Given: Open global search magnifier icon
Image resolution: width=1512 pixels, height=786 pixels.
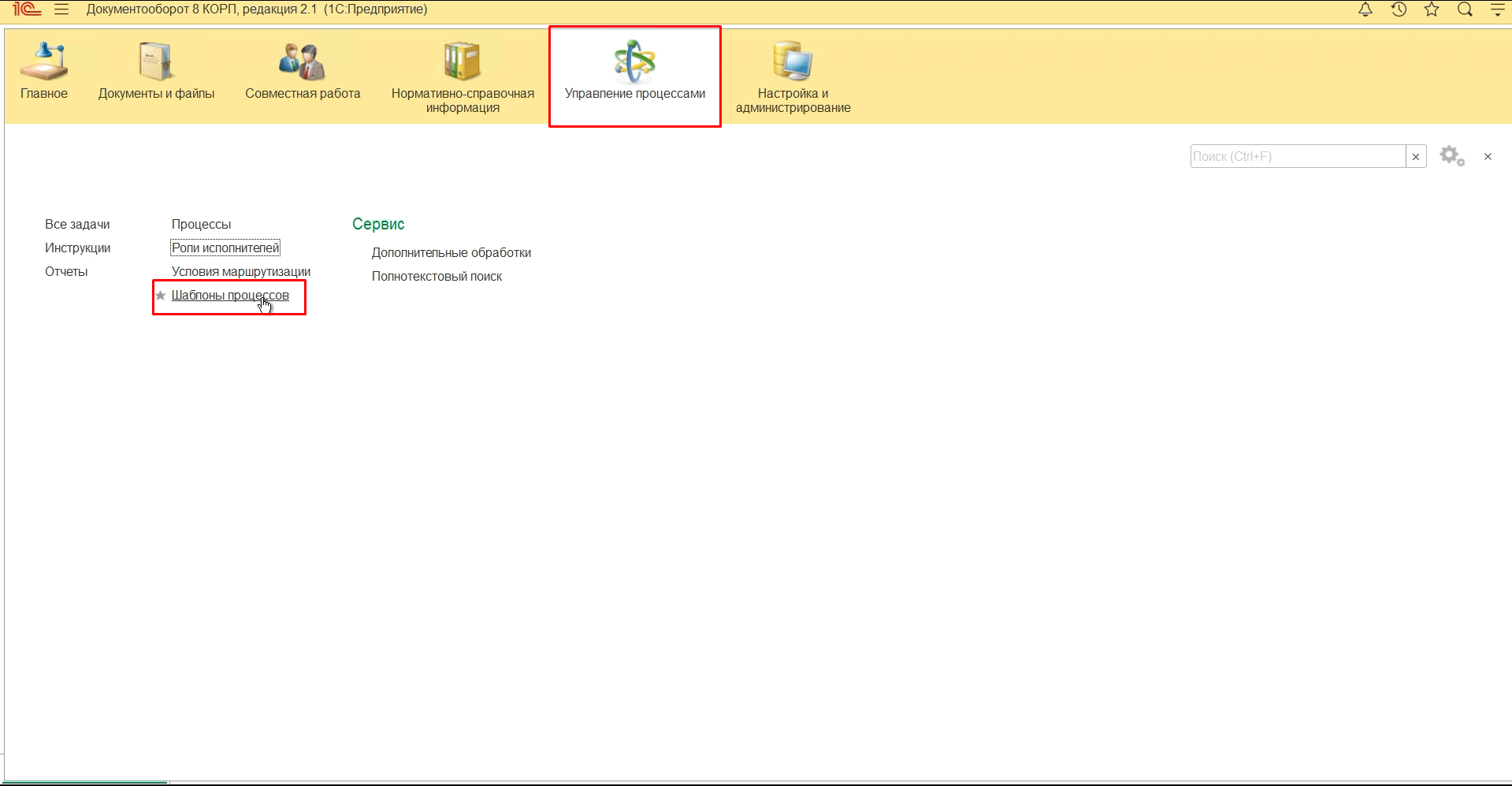Looking at the screenshot, I should pos(1465,9).
